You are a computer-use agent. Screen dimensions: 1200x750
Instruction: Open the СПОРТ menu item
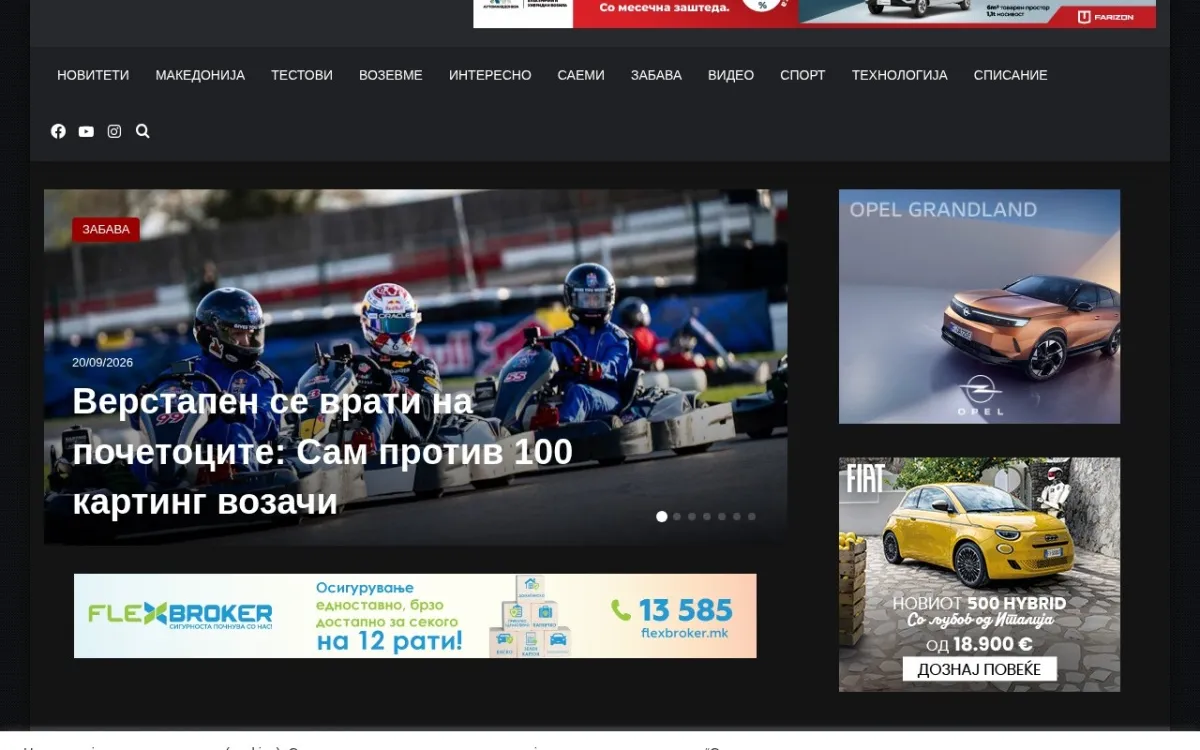point(803,75)
